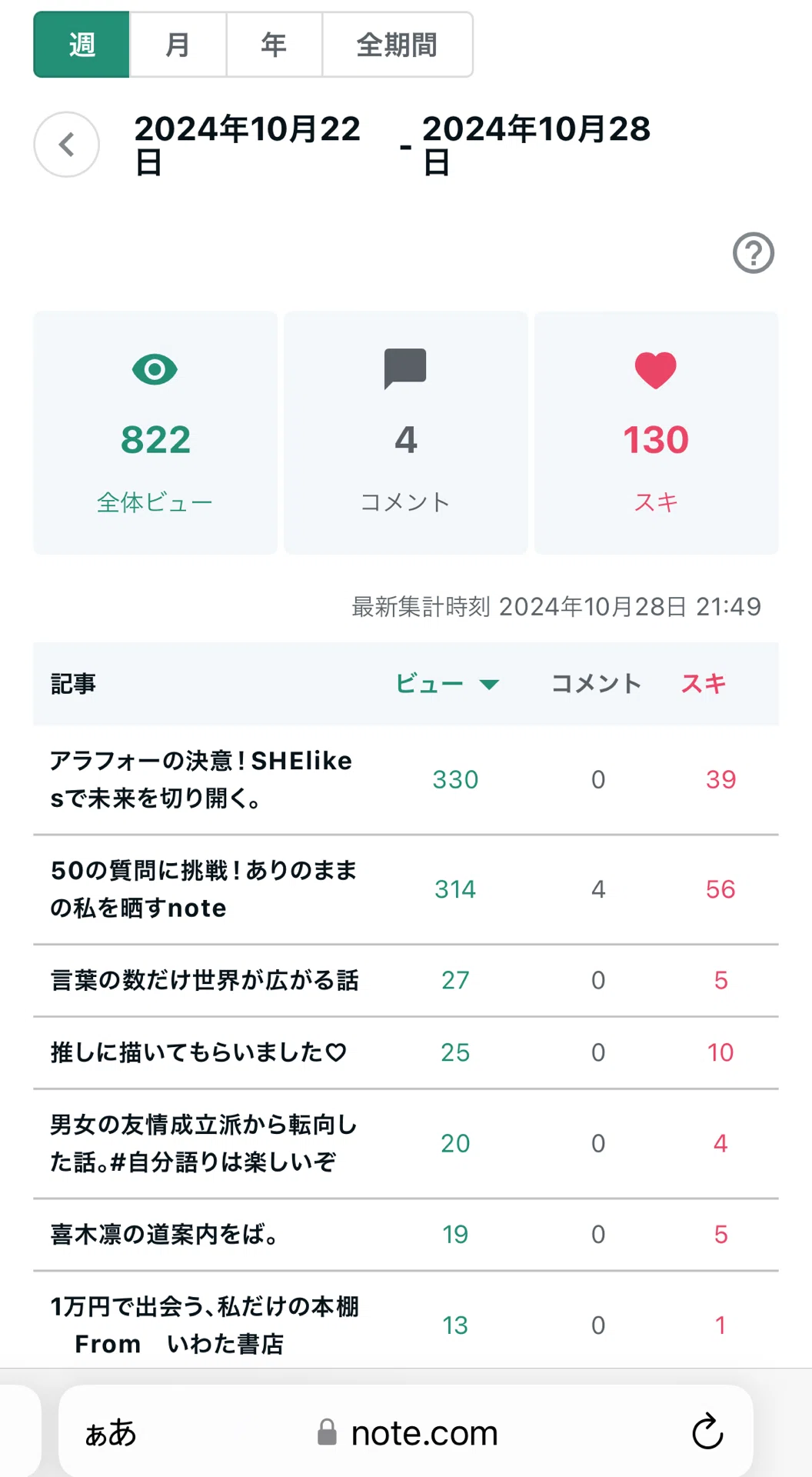This screenshot has height=1477, width=812.
Task: Open 言葉の数だけ世界が広がる話 article
Action: tap(205, 980)
